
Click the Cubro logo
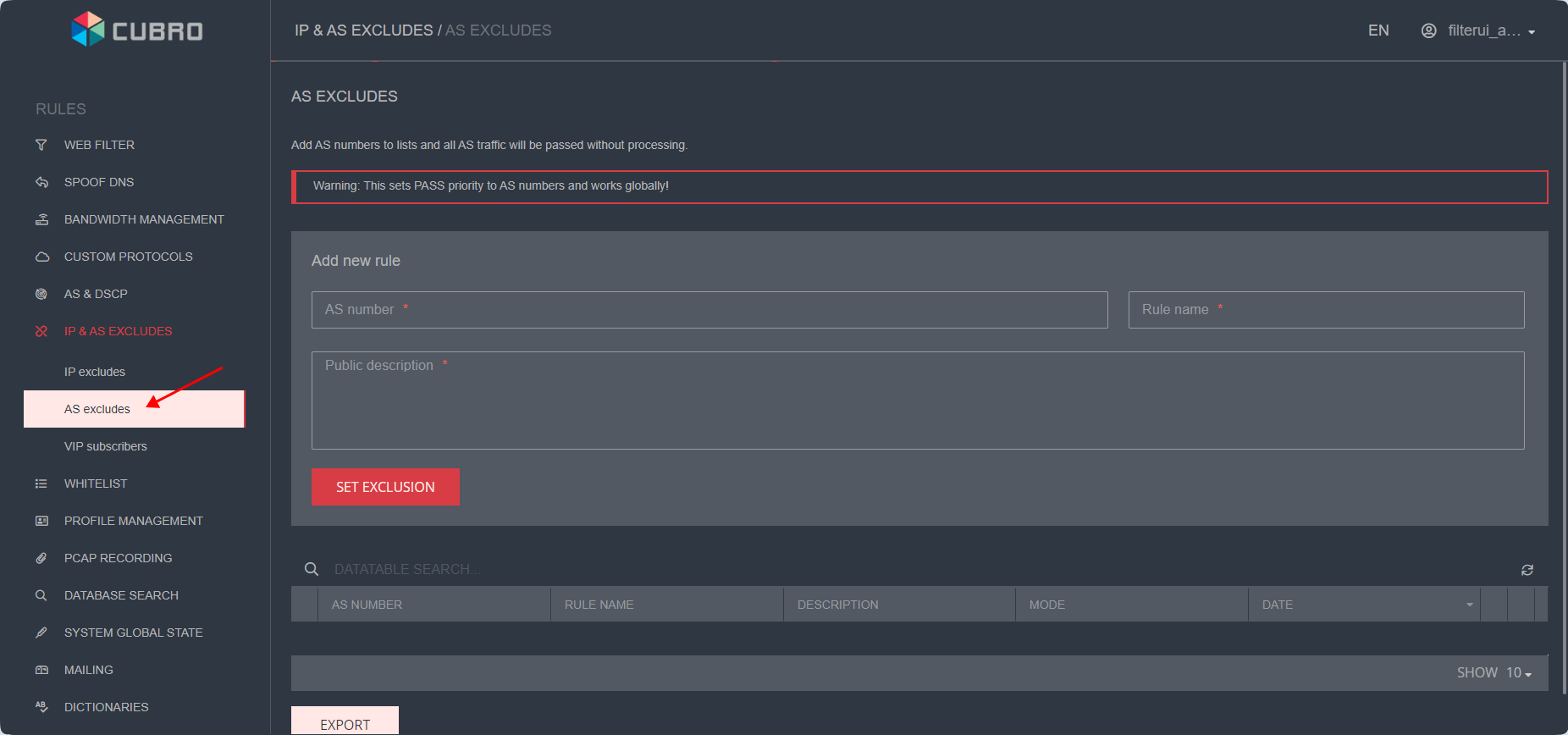pyautogui.click(x=137, y=30)
